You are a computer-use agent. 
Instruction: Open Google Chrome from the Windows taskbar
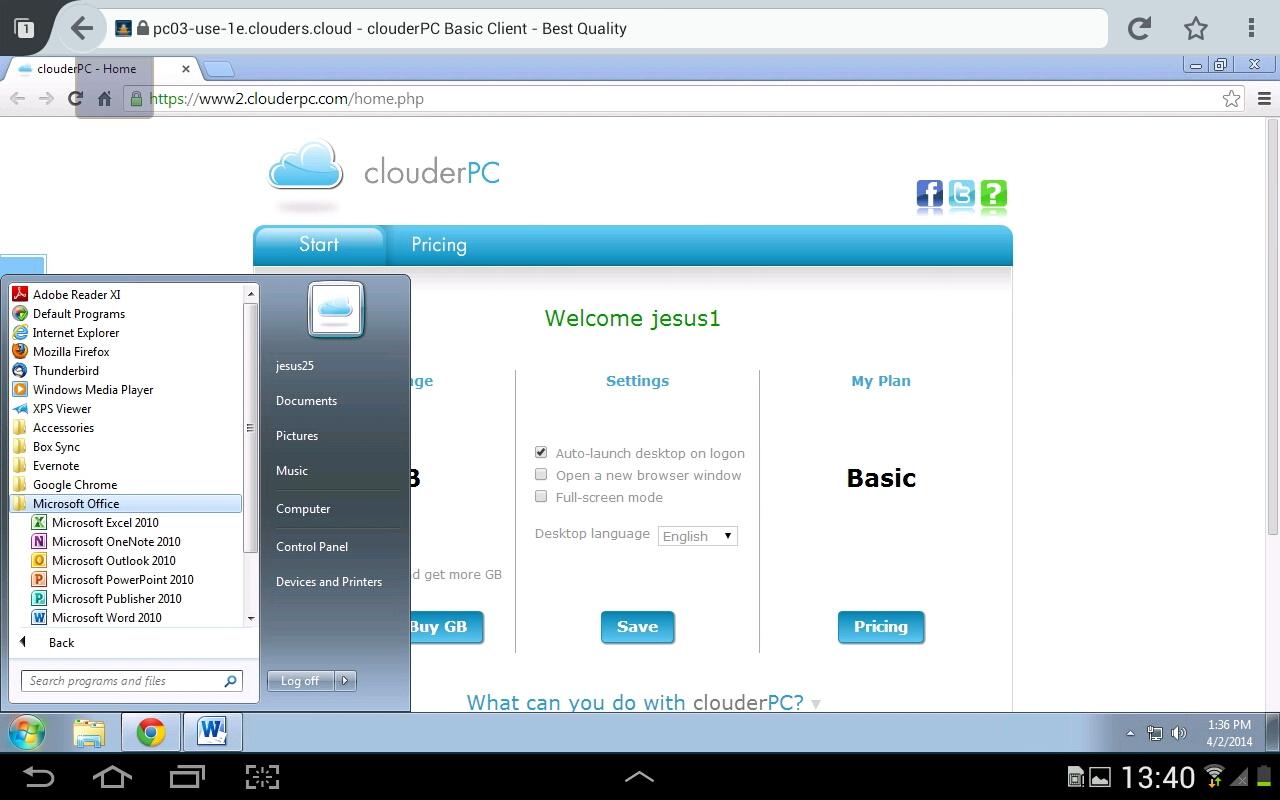150,731
